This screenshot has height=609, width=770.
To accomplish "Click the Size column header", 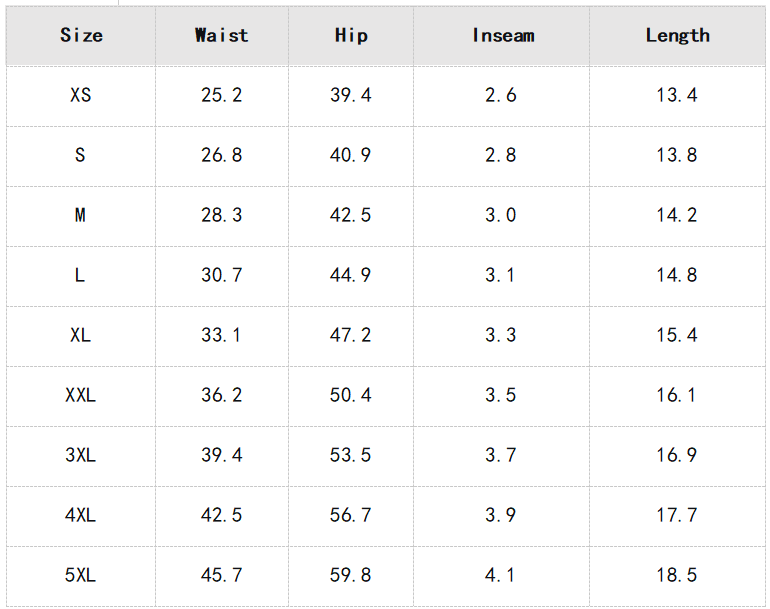I will point(81,35).
